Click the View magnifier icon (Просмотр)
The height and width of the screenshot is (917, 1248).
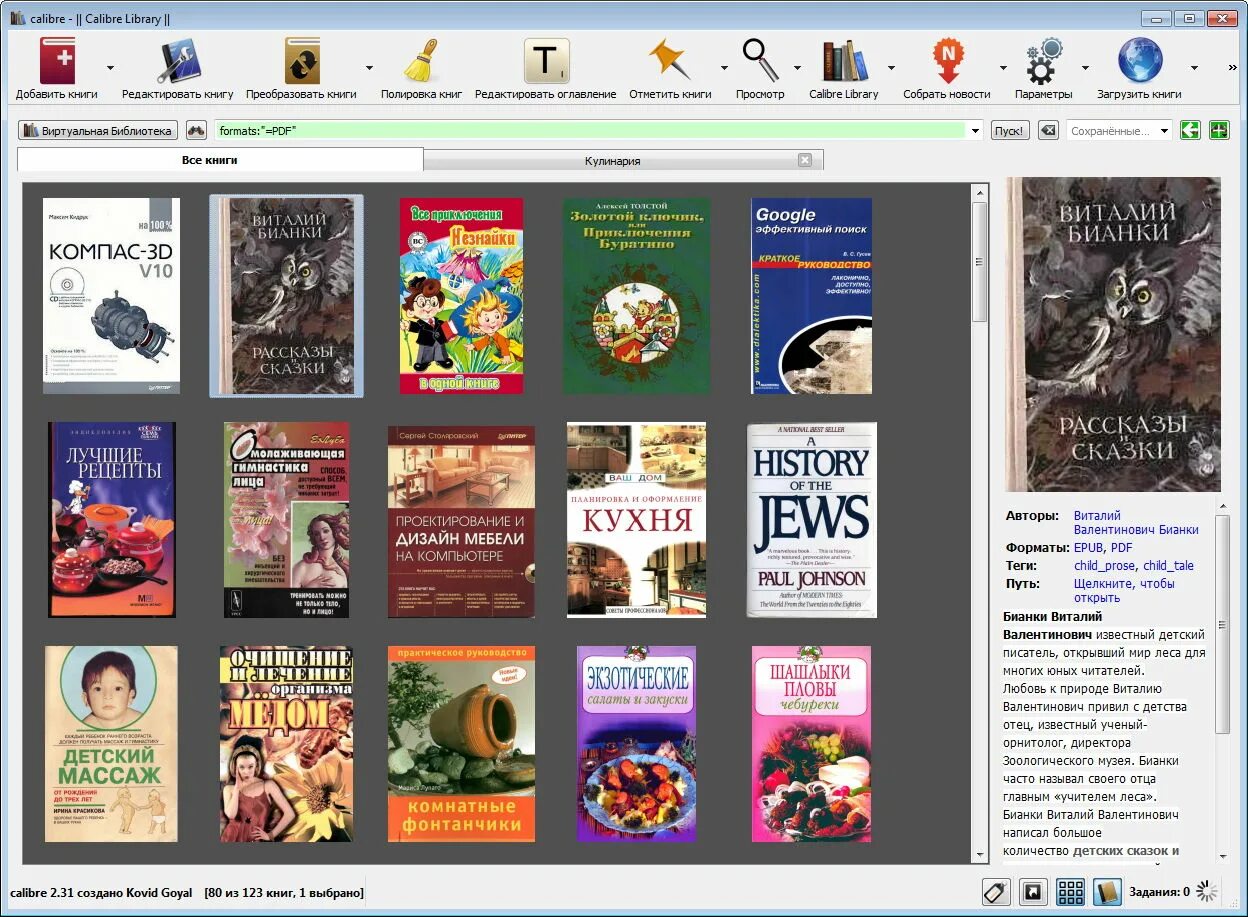click(x=760, y=62)
